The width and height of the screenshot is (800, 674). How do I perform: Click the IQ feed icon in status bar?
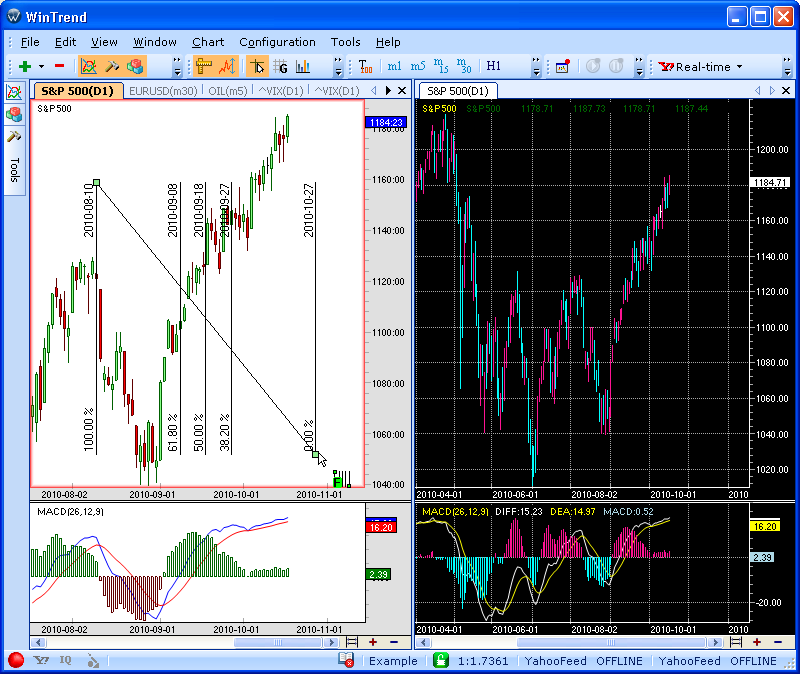pos(65,660)
